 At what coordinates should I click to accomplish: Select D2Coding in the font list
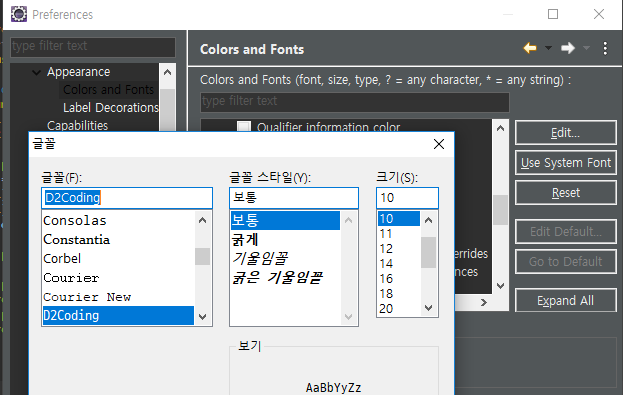click(118, 316)
